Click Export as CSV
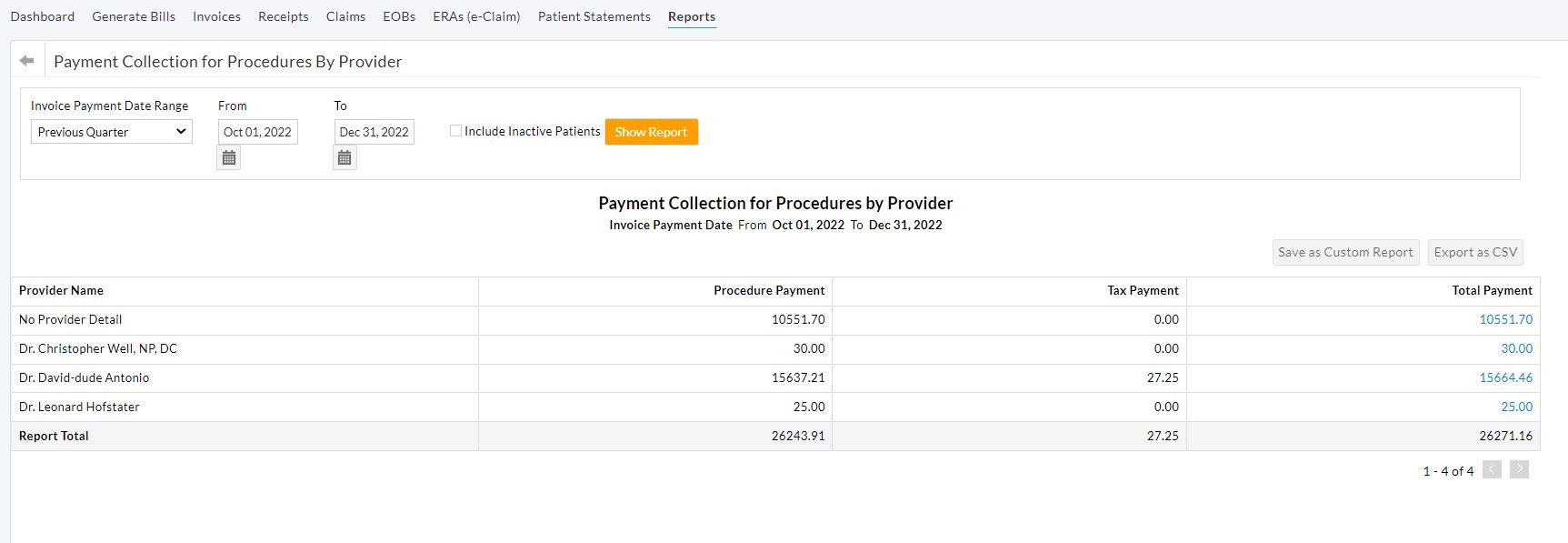Screen dimensions: 1568x543 point(1475,252)
